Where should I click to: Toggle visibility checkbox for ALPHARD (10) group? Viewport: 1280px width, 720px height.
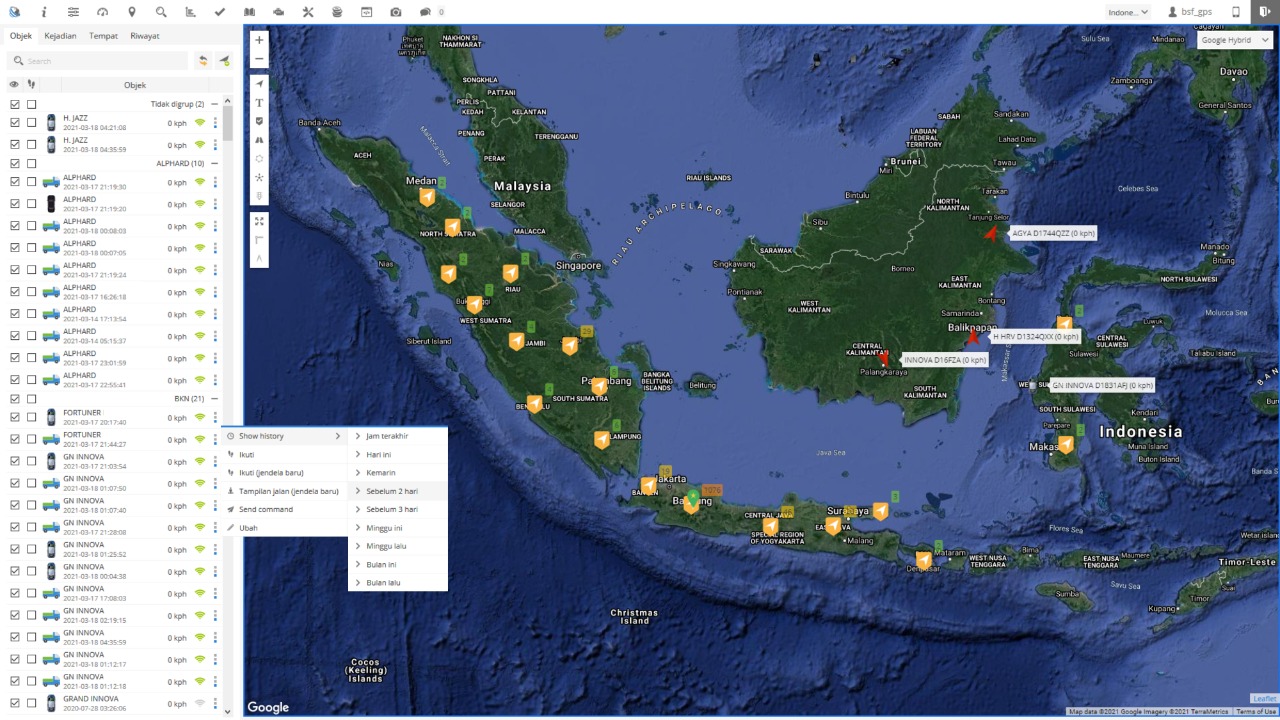click(15, 163)
